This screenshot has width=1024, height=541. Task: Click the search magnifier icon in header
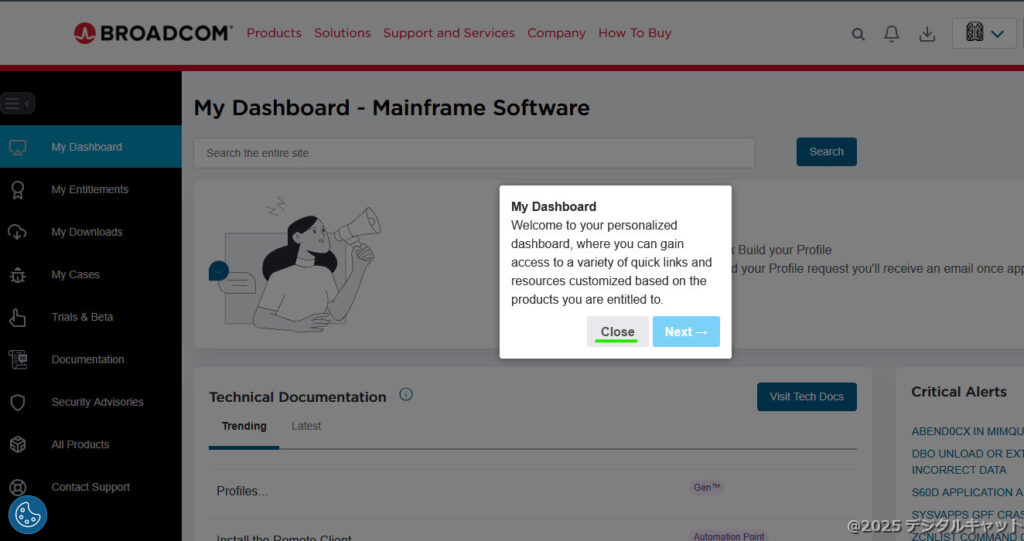(858, 34)
